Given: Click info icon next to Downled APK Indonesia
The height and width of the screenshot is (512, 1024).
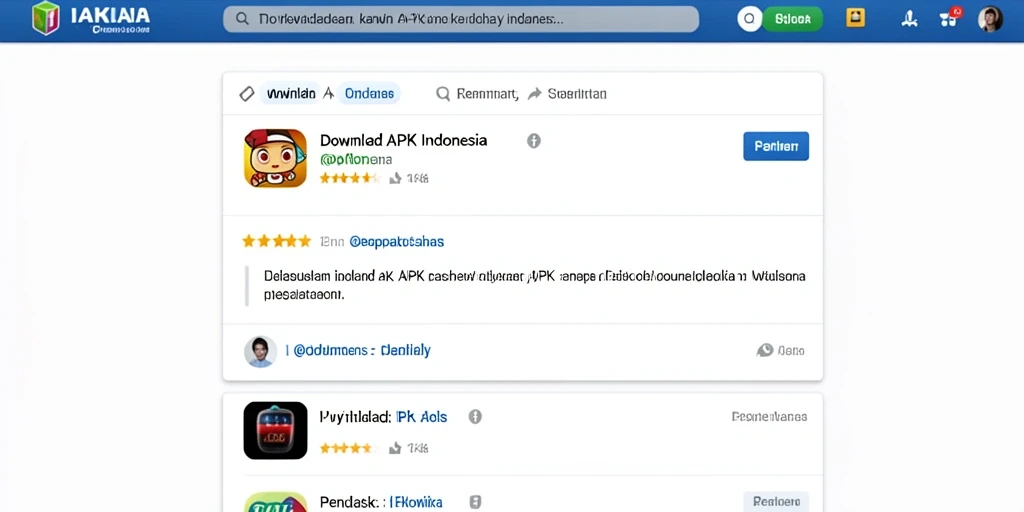Looking at the screenshot, I should (534, 140).
